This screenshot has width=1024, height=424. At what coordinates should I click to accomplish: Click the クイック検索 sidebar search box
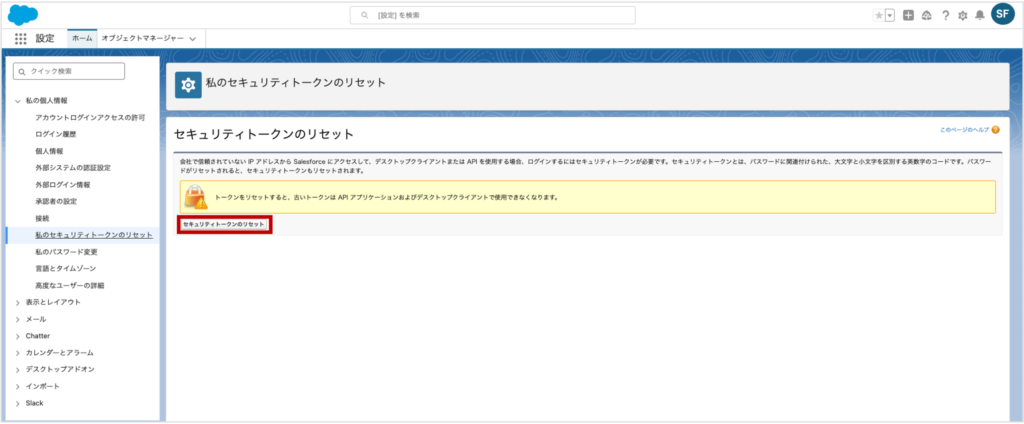(69, 71)
